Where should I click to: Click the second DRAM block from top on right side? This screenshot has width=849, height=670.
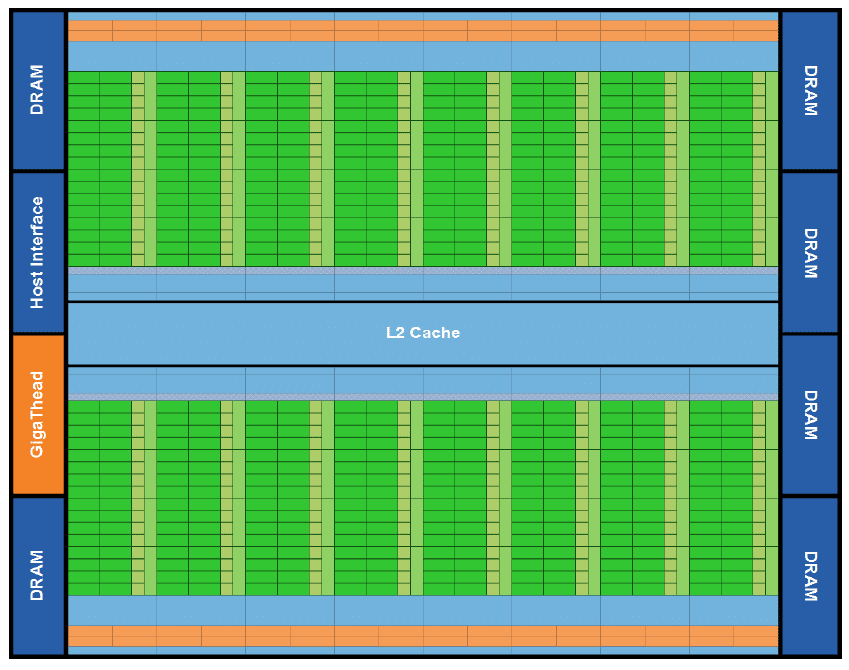click(809, 252)
